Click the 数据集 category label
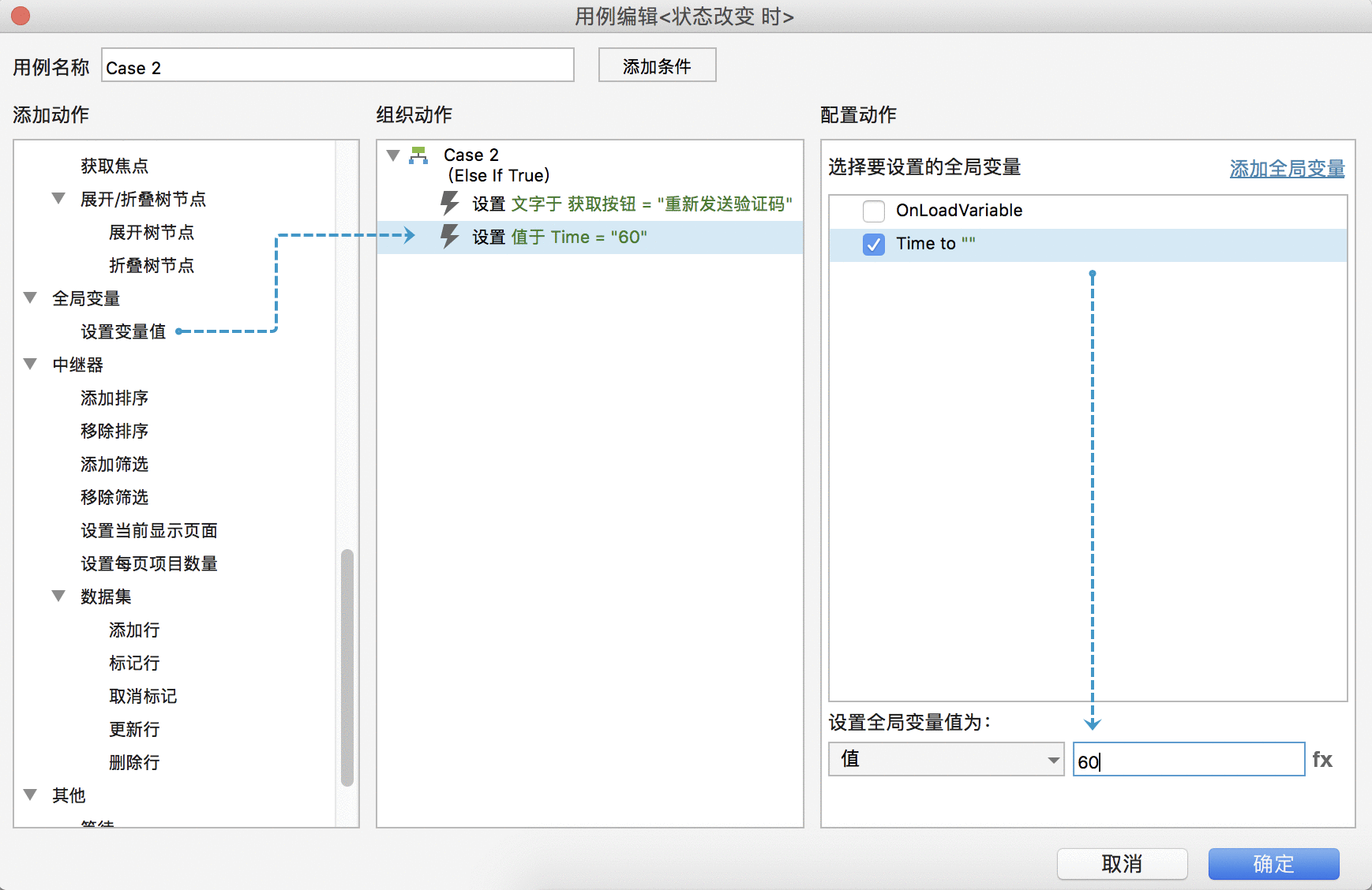 106,596
